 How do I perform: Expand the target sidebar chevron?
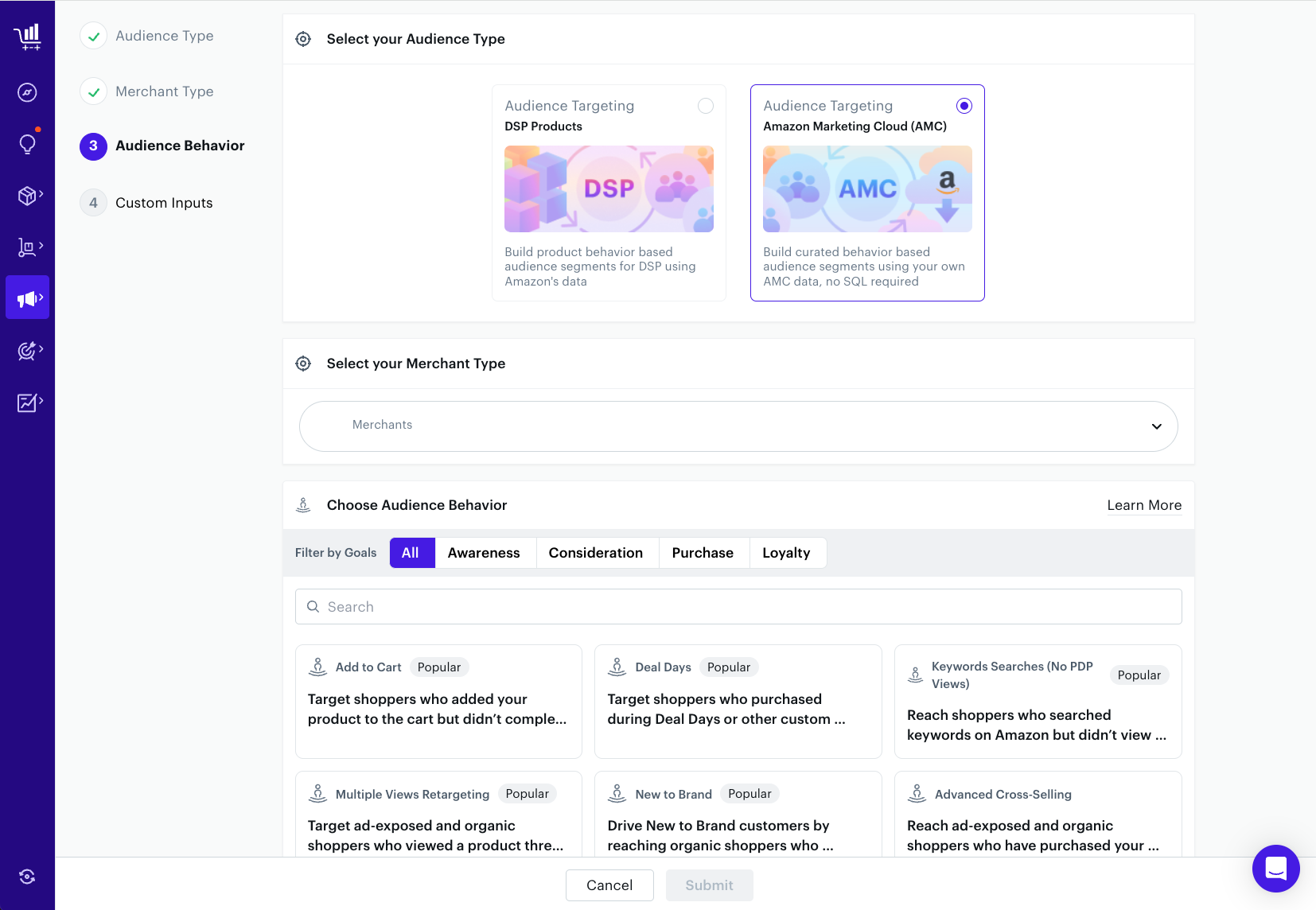pyautogui.click(x=41, y=349)
